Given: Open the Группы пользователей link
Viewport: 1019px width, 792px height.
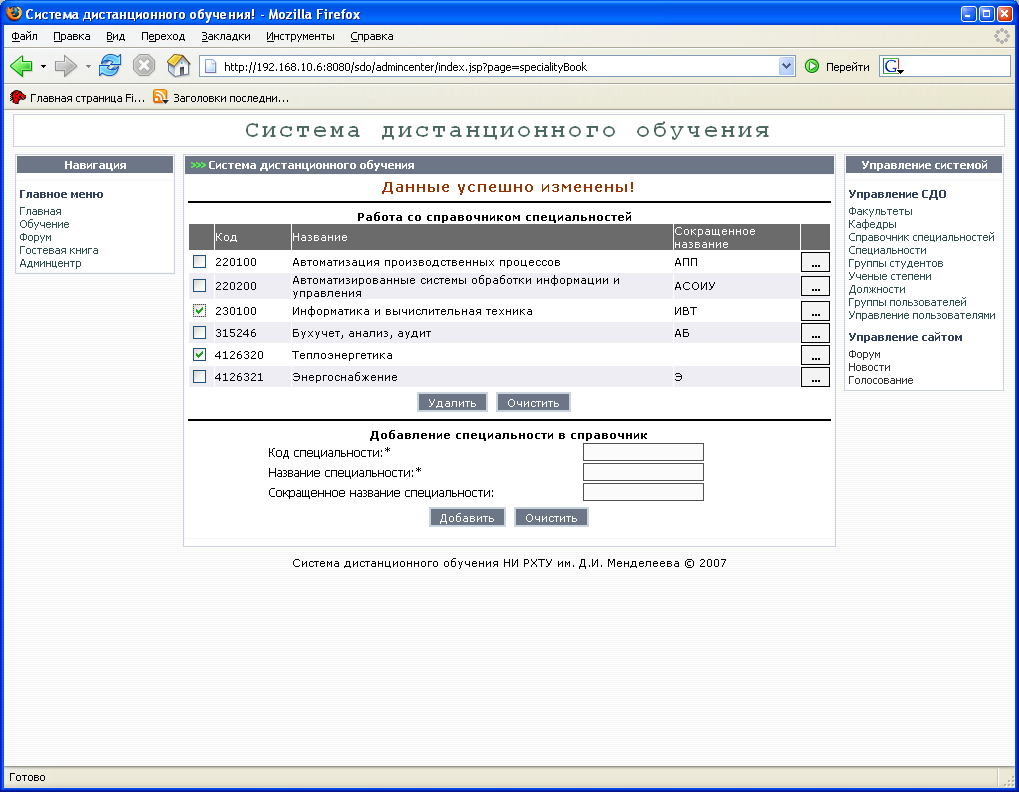Looking at the screenshot, I should pos(907,302).
